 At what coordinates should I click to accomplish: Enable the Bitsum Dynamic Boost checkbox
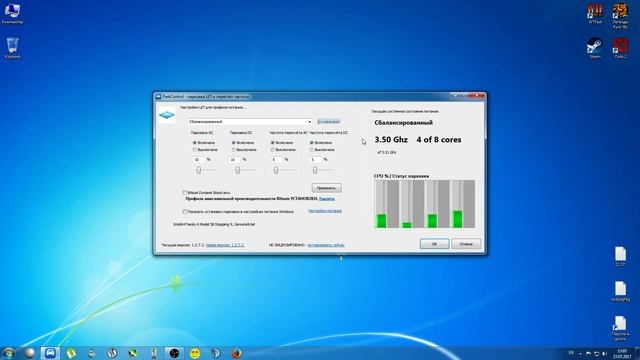click(x=185, y=192)
